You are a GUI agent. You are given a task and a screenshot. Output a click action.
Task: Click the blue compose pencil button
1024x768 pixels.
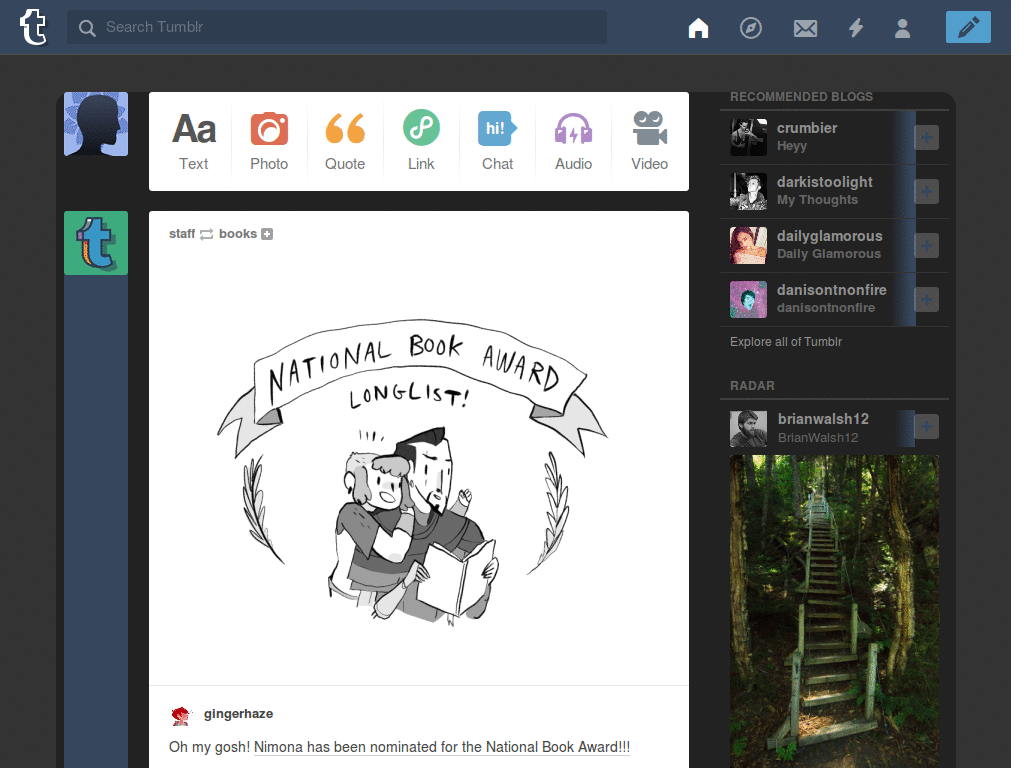point(968,27)
